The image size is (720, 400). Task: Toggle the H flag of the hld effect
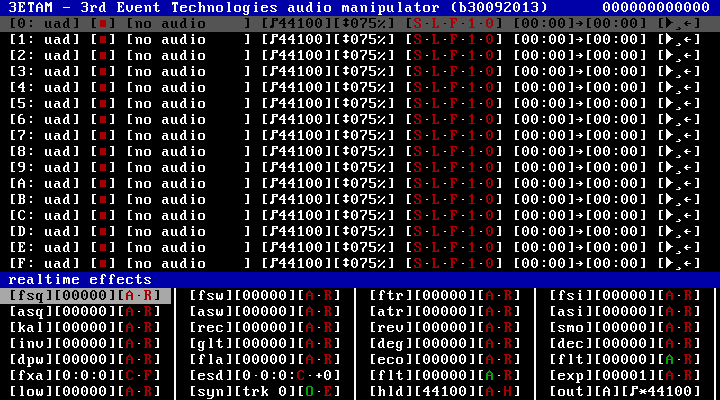(x=507, y=391)
